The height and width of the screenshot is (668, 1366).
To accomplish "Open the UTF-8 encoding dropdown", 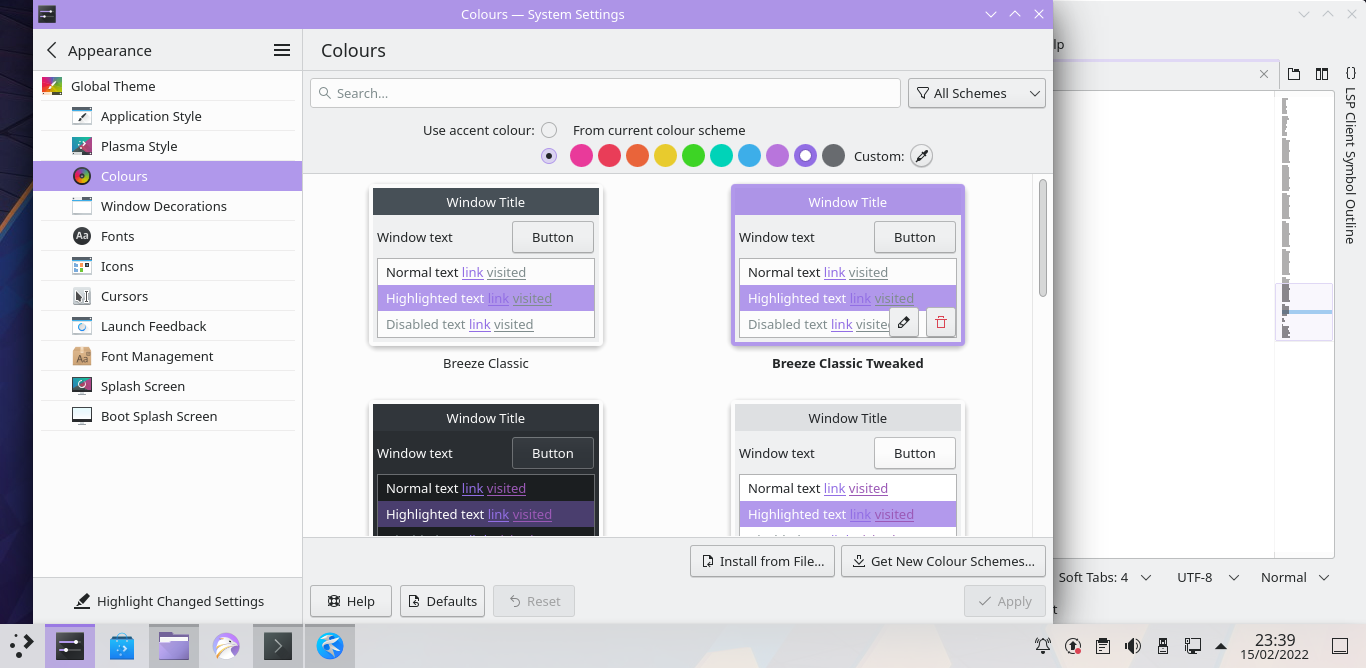I will click(x=1205, y=577).
